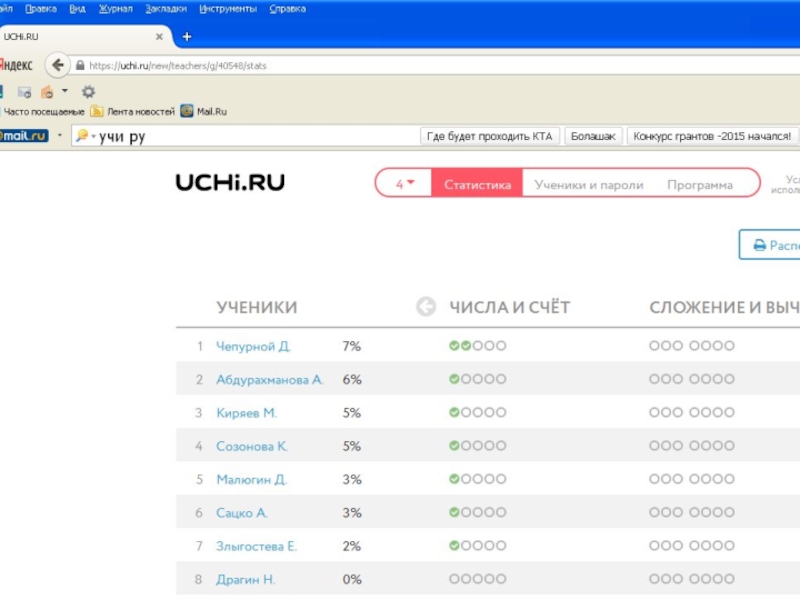The height and width of the screenshot is (600, 800).
Task: Open the Закладки menu
Action: tap(165, 9)
